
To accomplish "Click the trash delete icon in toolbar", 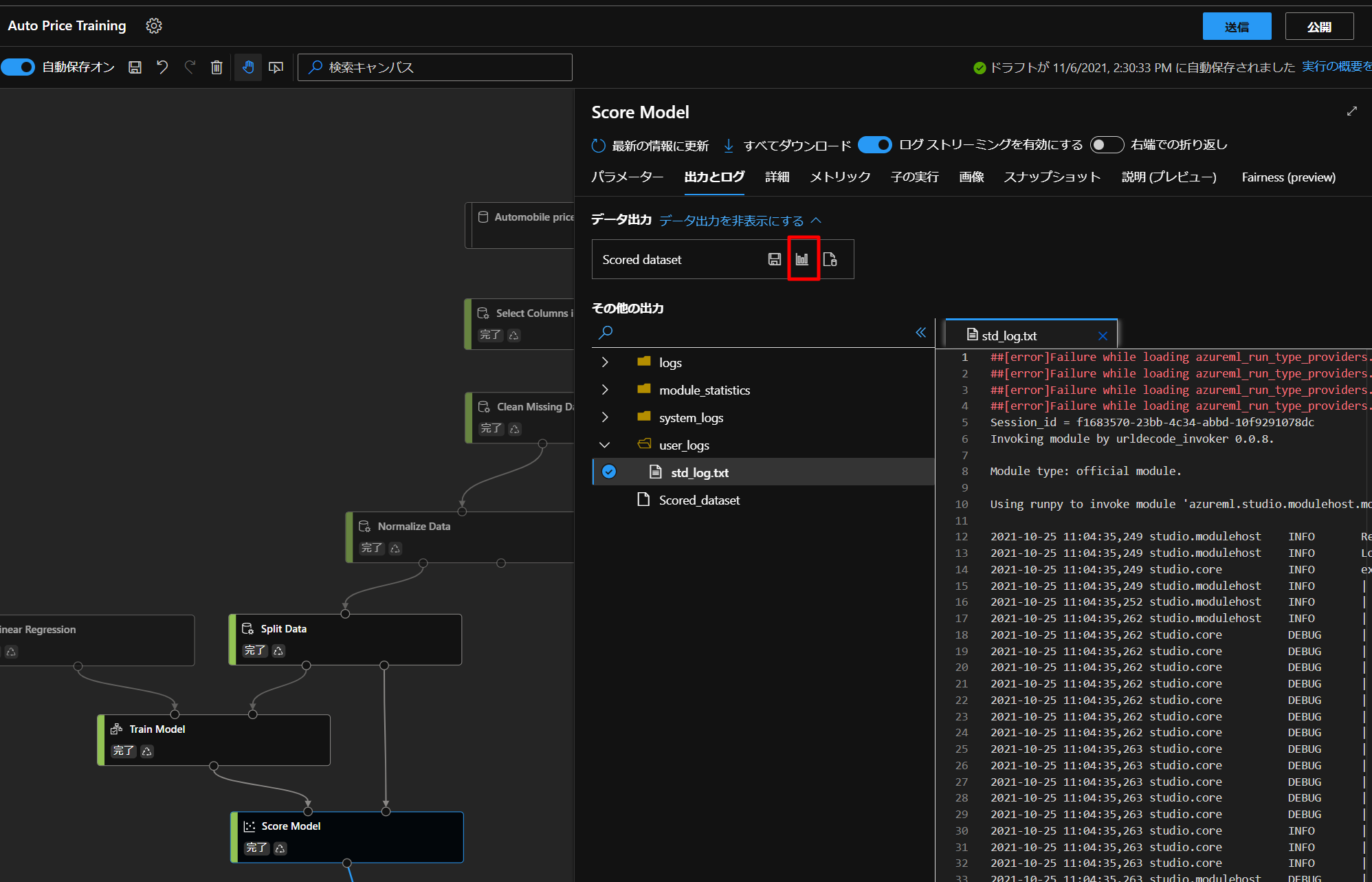I will click(217, 67).
